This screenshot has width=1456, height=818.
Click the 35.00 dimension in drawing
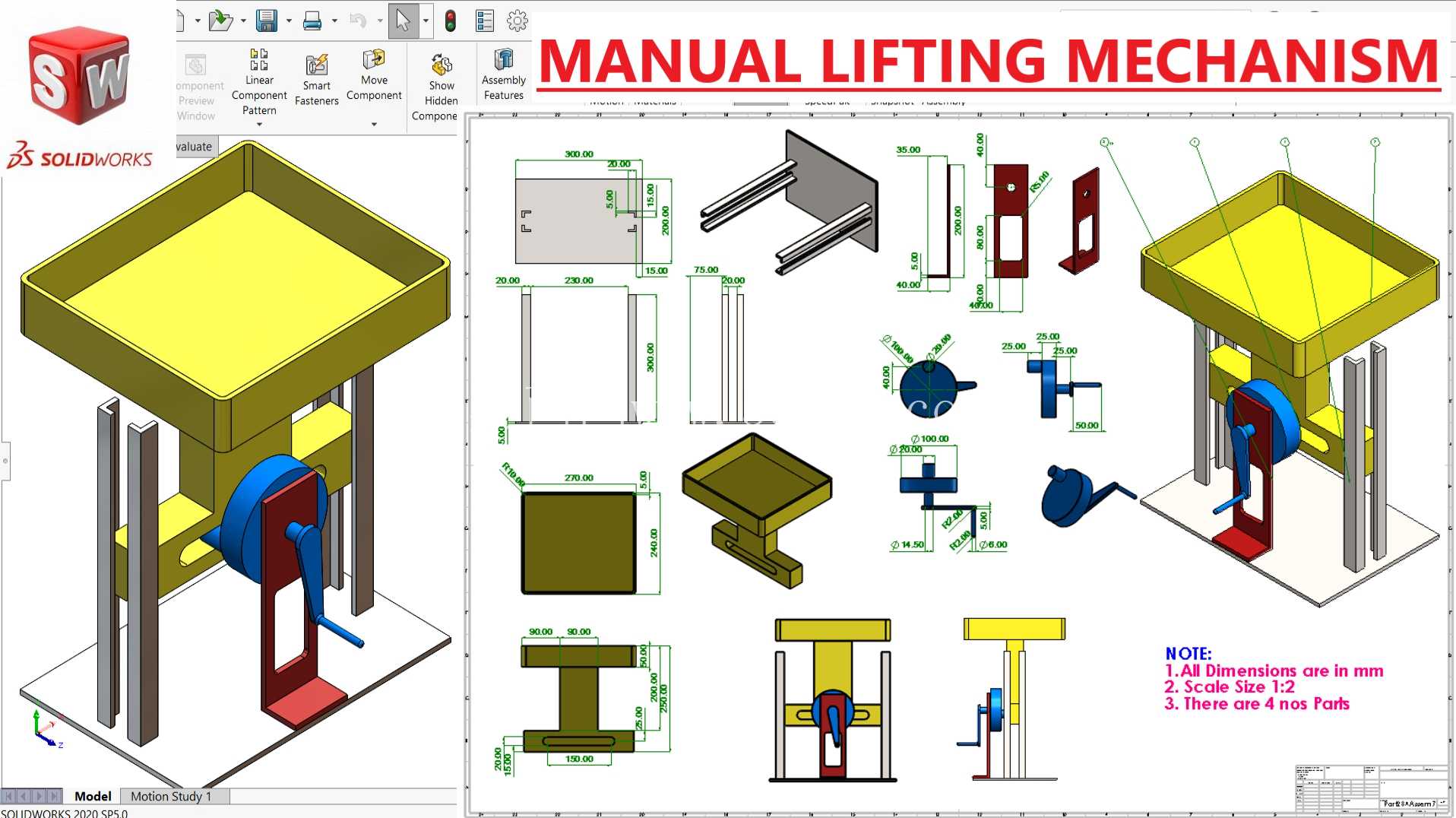pos(908,150)
